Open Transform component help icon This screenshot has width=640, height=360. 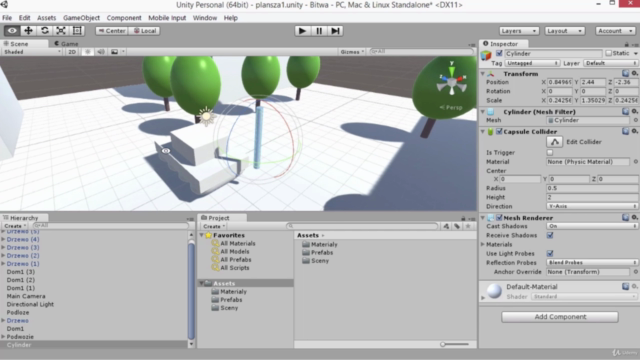pyautogui.click(x=625, y=73)
